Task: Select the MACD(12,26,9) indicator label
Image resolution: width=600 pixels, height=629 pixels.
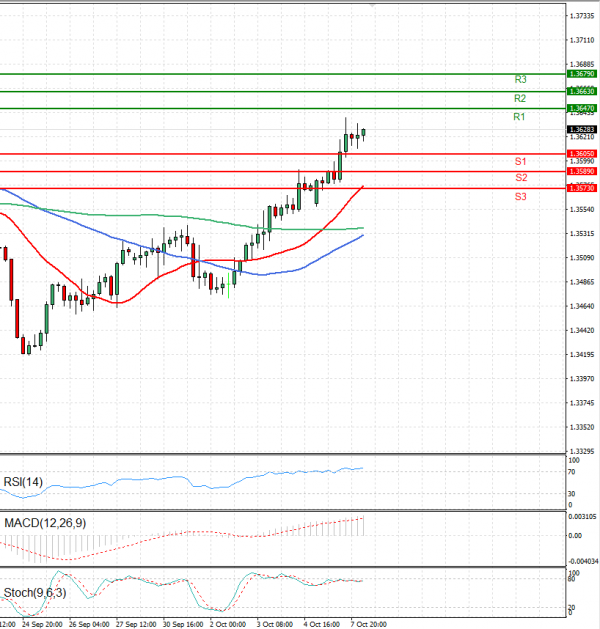Action: pyautogui.click(x=45, y=523)
